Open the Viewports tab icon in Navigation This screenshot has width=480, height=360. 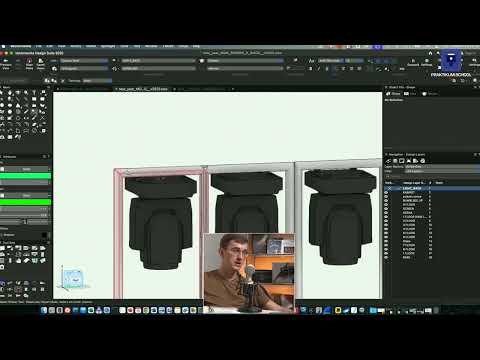pyautogui.click(x=409, y=161)
